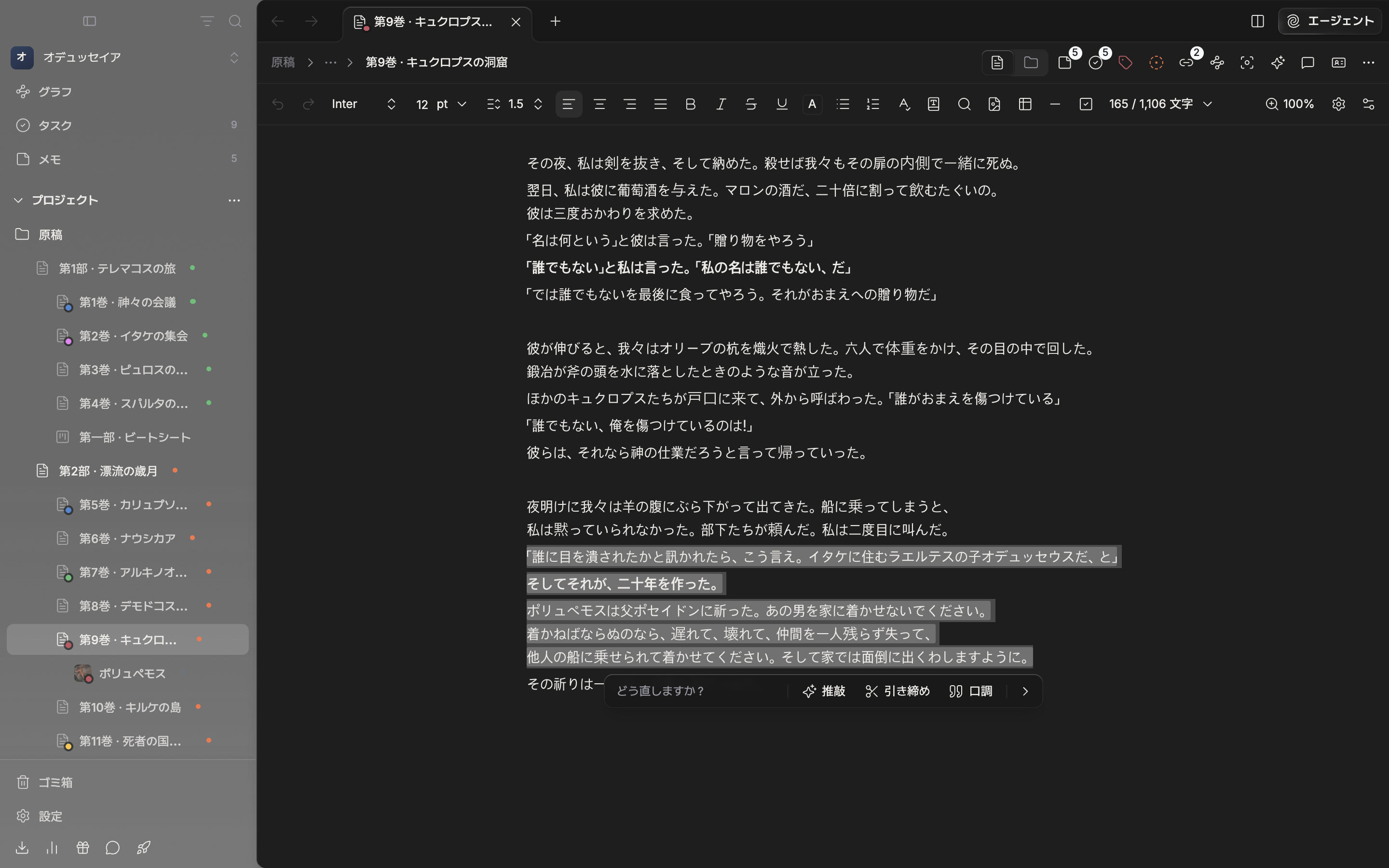The width and height of the screenshot is (1389, 868).
Task: Open the グラフ sidebar item
Action: point(127,92)
